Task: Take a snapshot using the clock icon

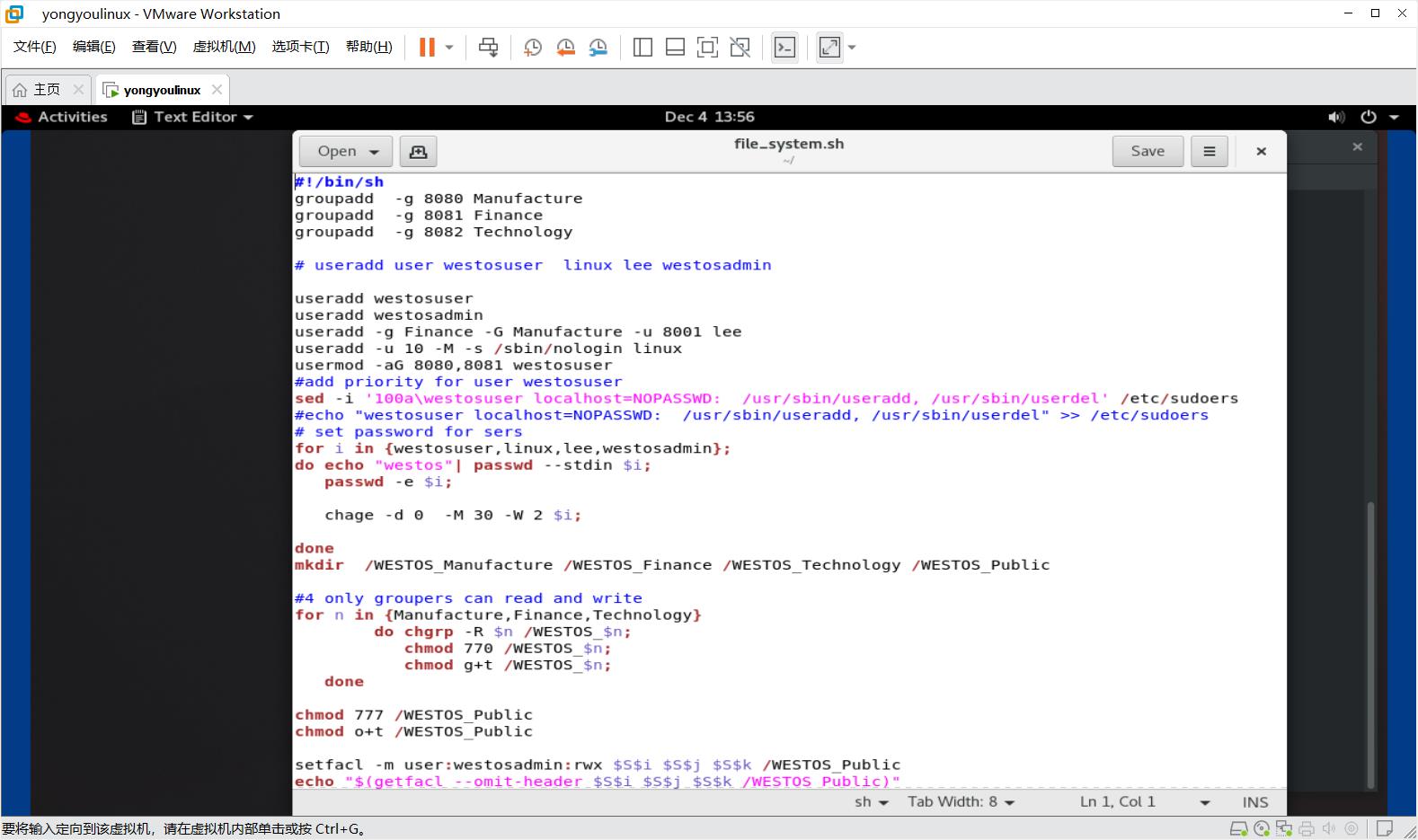Action: coord(533,48)
